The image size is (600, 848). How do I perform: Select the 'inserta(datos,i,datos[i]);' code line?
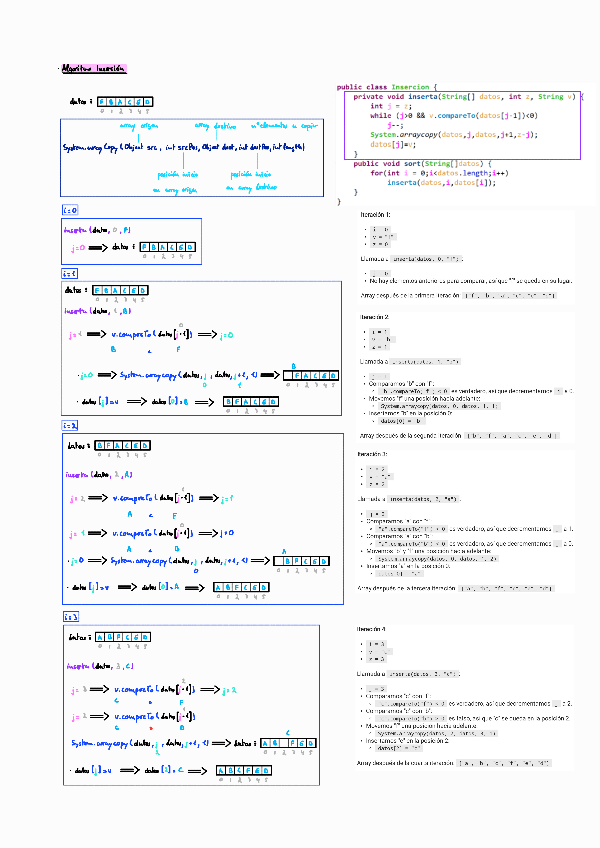pos(441,183)
